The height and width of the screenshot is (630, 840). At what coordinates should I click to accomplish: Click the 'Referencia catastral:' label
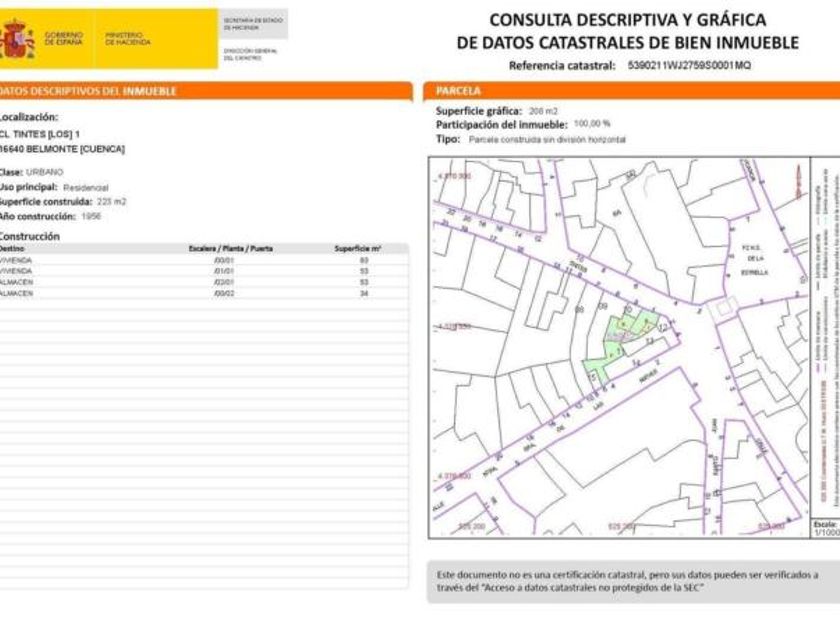pyautogui.click(x=562, y=66)
